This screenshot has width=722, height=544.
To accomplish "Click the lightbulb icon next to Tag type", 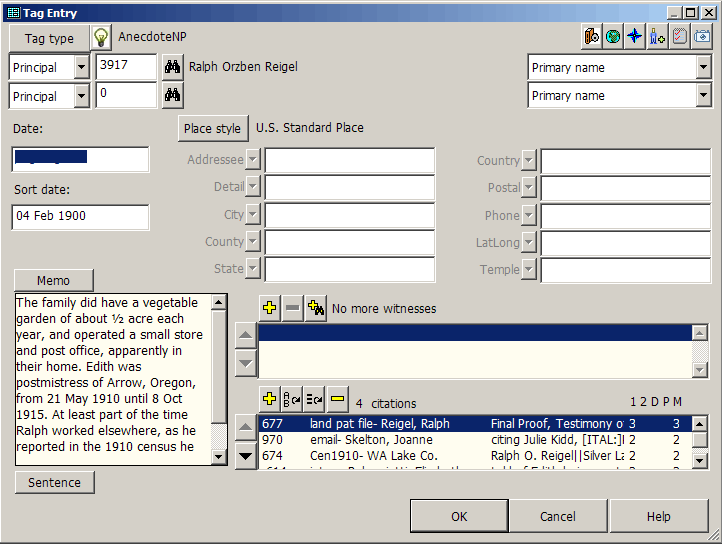I will pos(101,37).
